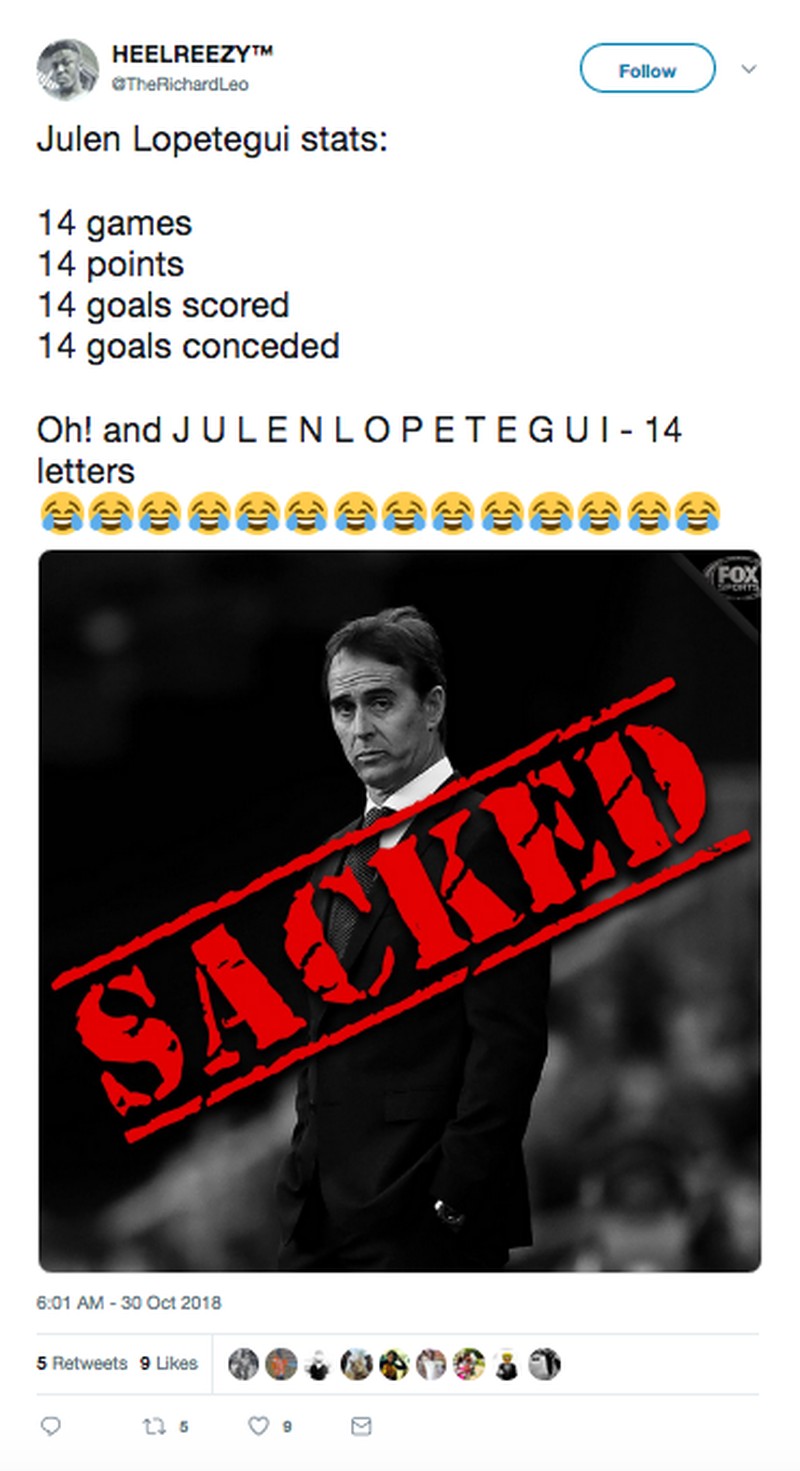Click the envelope direct message icon

coord(362,1427)
